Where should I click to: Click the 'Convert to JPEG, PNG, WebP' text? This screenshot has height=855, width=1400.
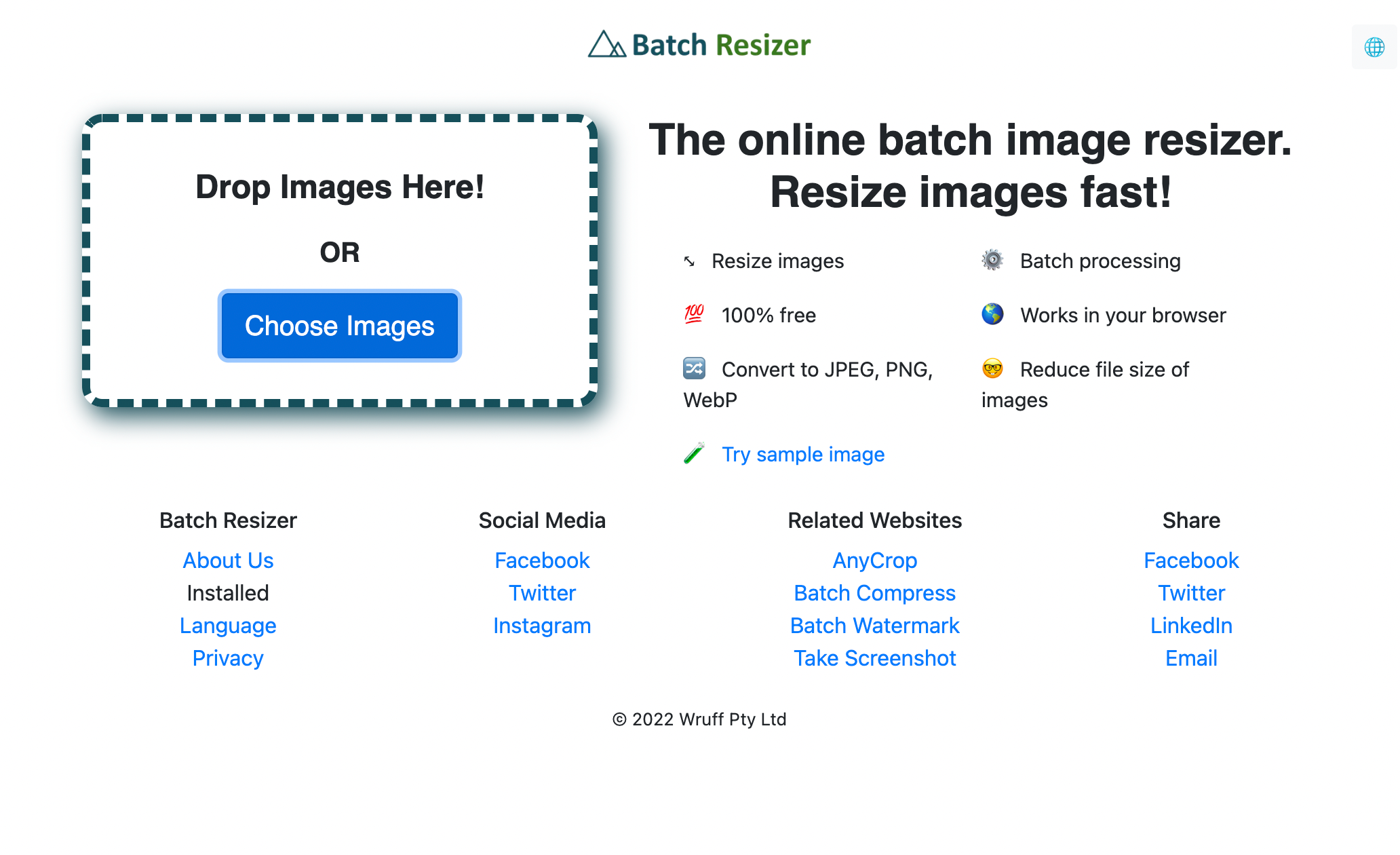809,385
